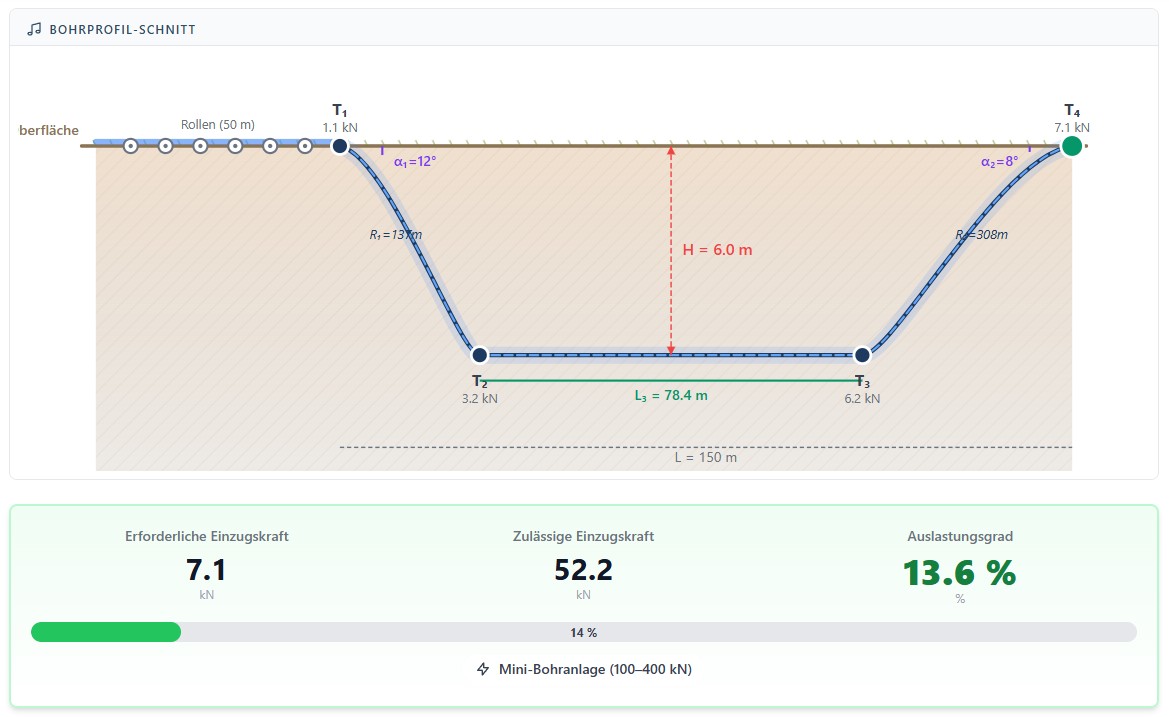The image size is (1169, 717).
Task: Select the green T4 exit point node
Action: point(1072,146)
